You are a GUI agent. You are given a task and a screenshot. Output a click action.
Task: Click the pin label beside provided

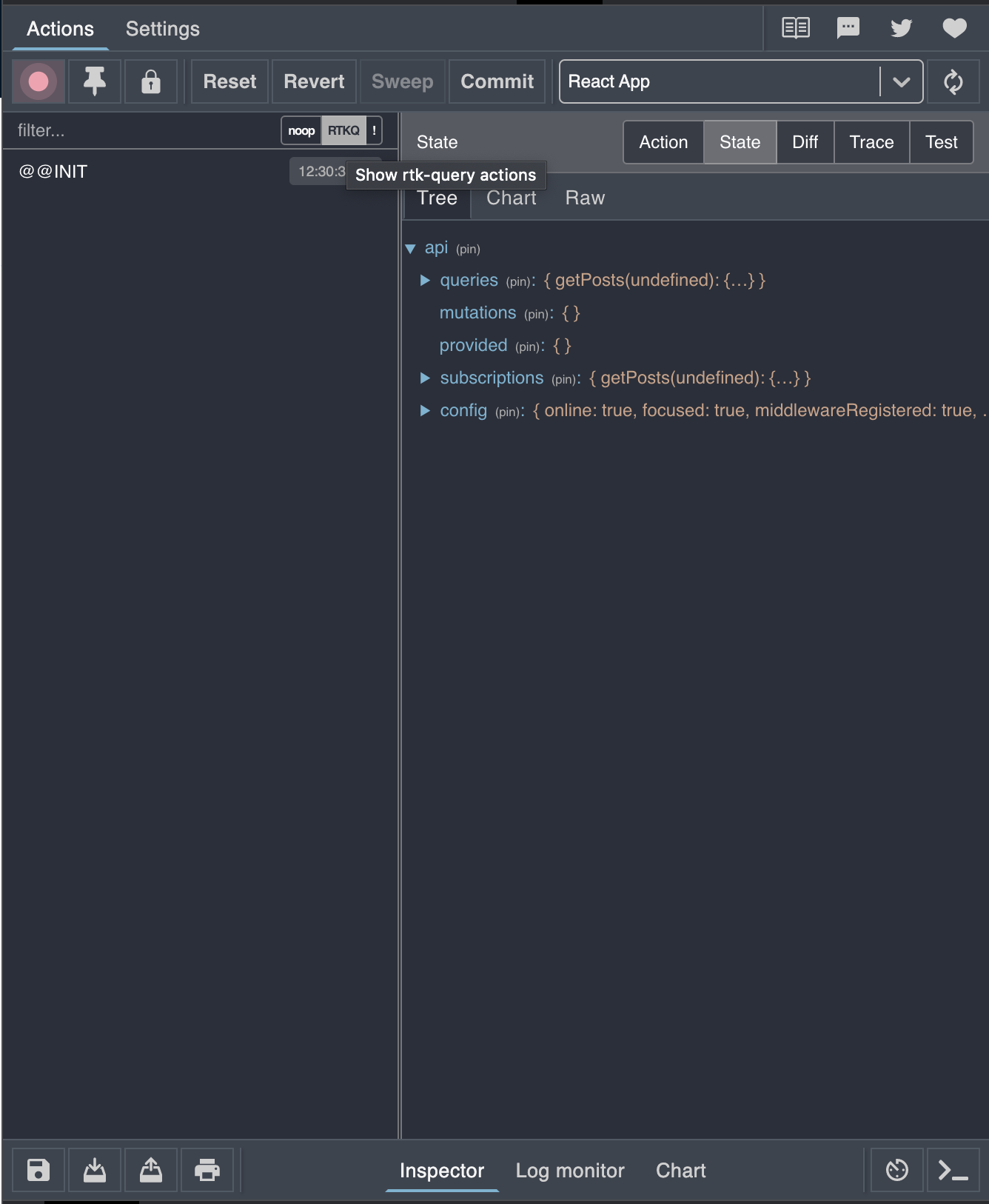coord(527,347)
